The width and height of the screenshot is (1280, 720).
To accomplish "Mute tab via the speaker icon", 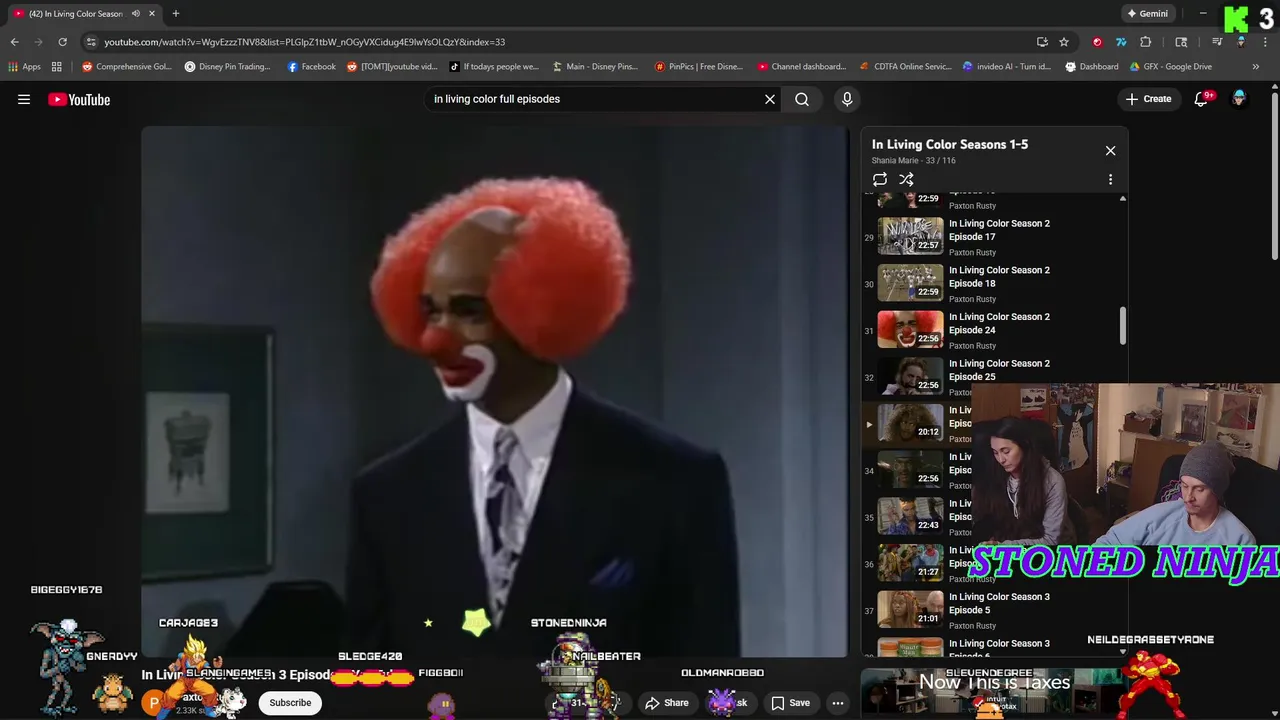I will click(x=135, y=14).
